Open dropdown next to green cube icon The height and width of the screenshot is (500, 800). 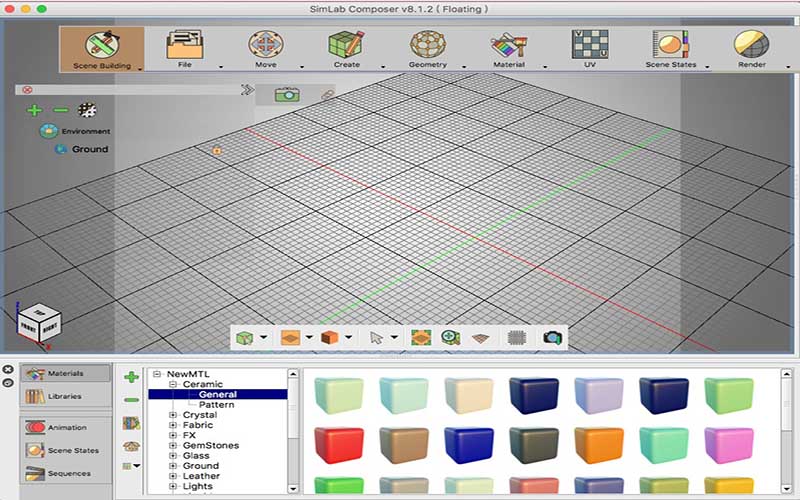coord(263,337)
